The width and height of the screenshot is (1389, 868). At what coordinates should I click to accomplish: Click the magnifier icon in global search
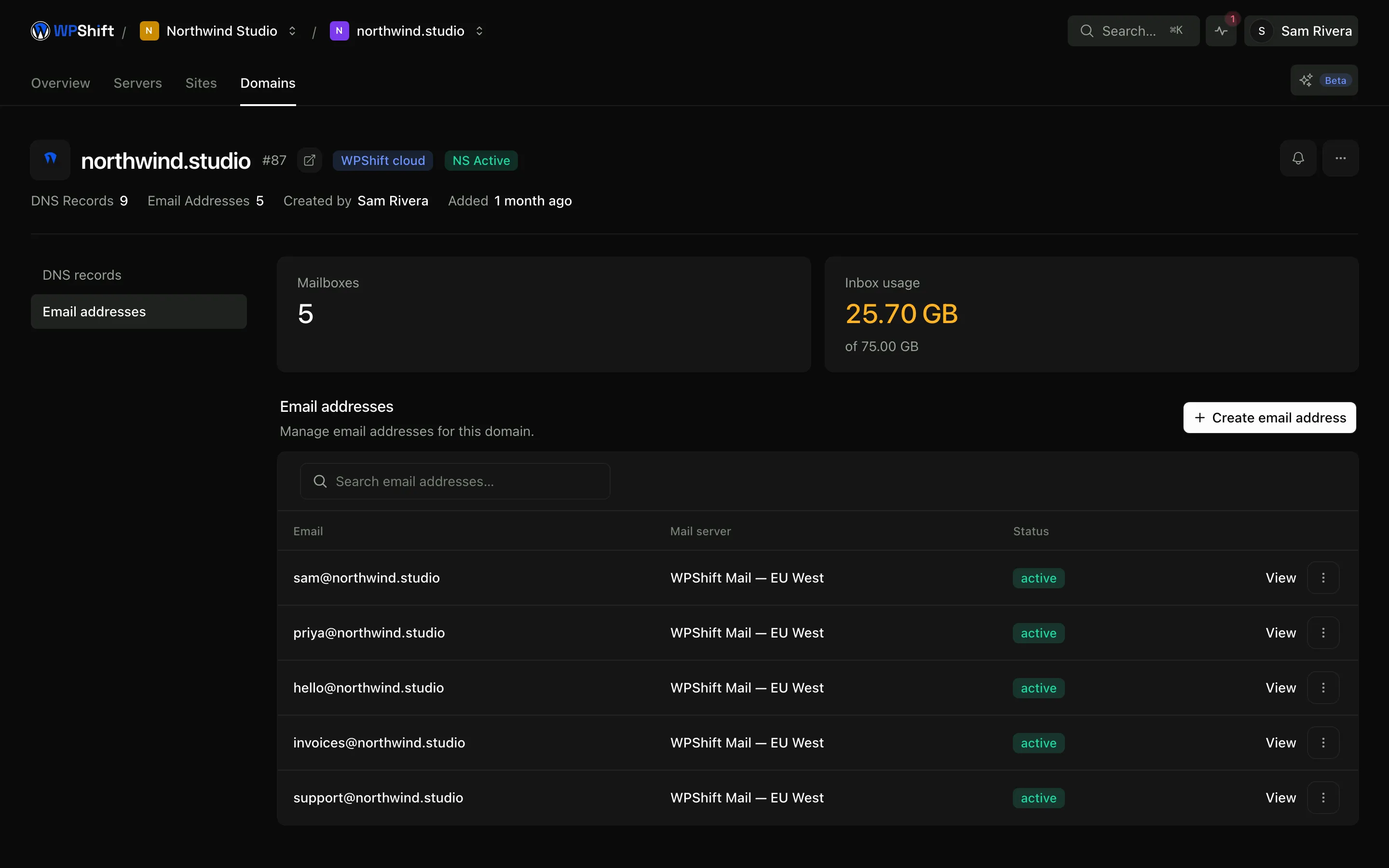(x=1087, y=31)
